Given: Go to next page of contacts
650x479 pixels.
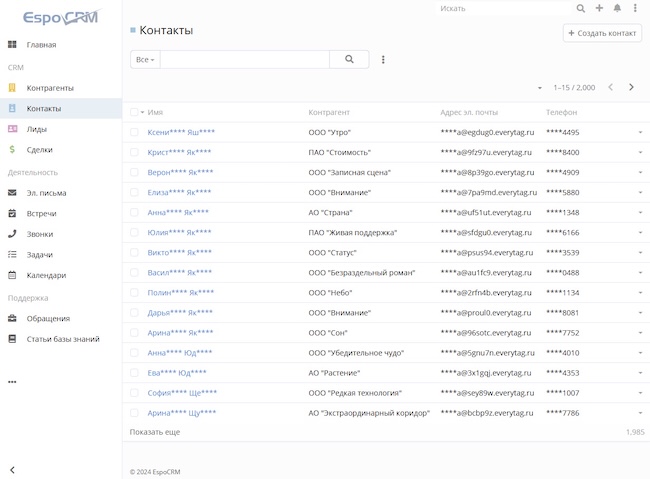Looking at the screenshot, I should 631,87.
